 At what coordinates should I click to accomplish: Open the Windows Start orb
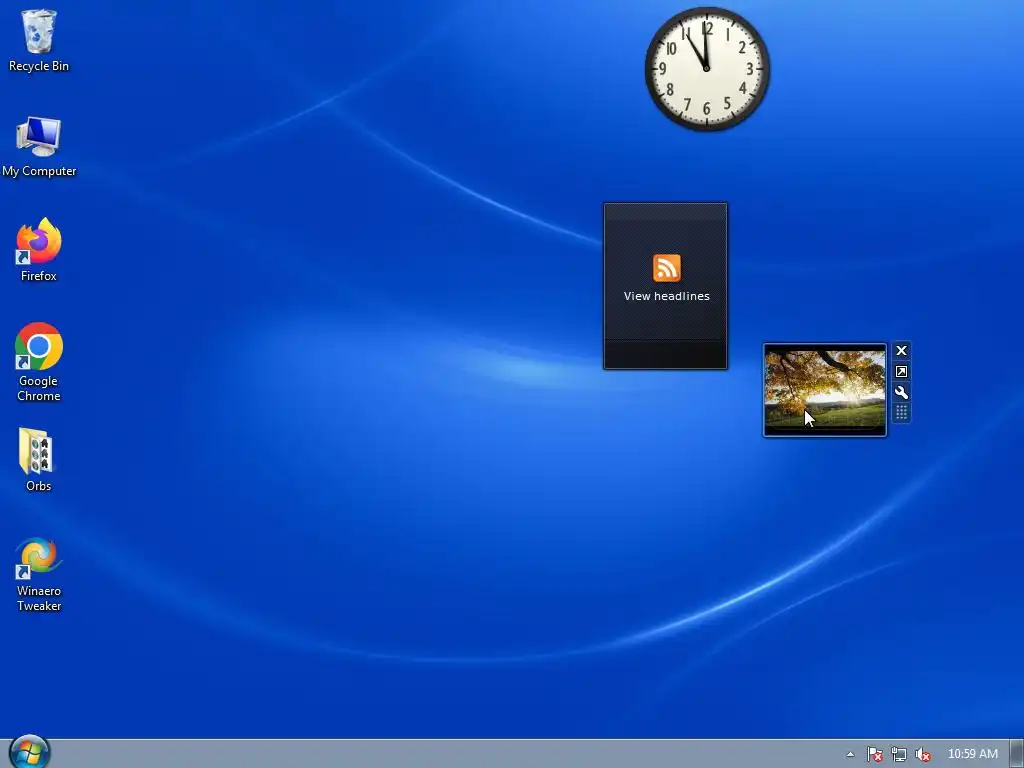29,752
